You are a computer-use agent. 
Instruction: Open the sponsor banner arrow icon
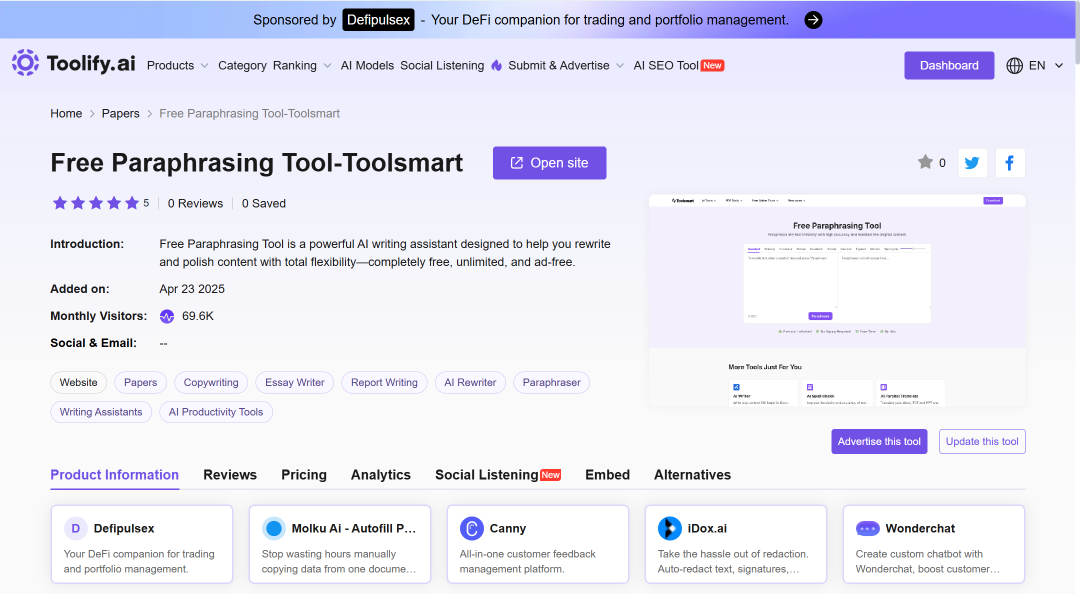coord(813,20)
